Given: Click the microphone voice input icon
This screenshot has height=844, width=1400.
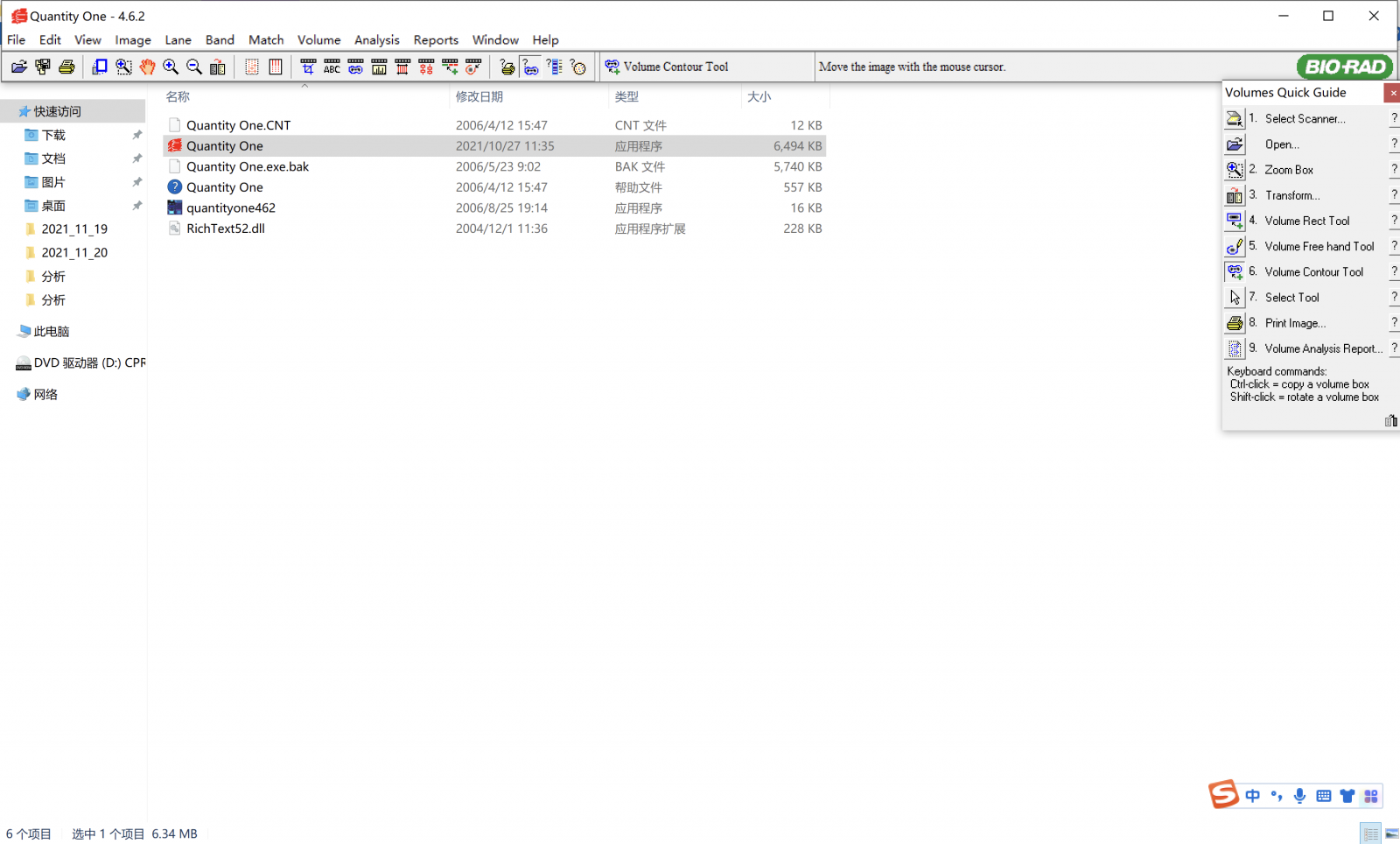Looking at the screenshot, I should click(1300, 796).
